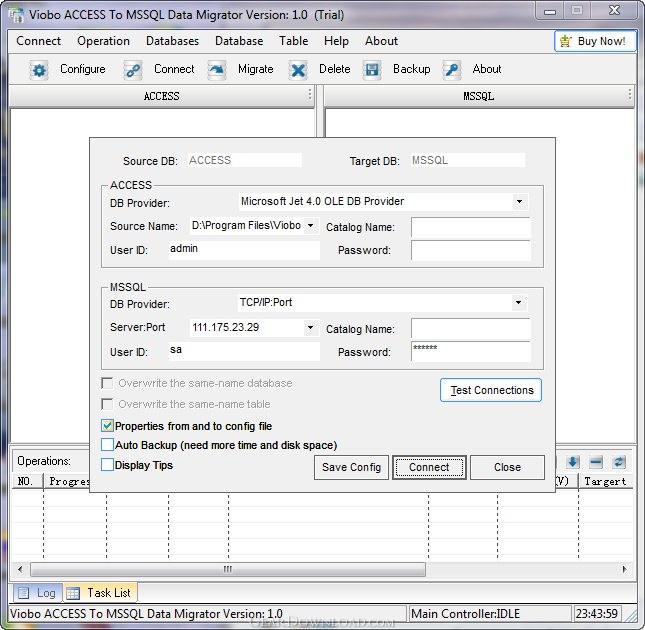Click the Targert column header

click(606, 481)
